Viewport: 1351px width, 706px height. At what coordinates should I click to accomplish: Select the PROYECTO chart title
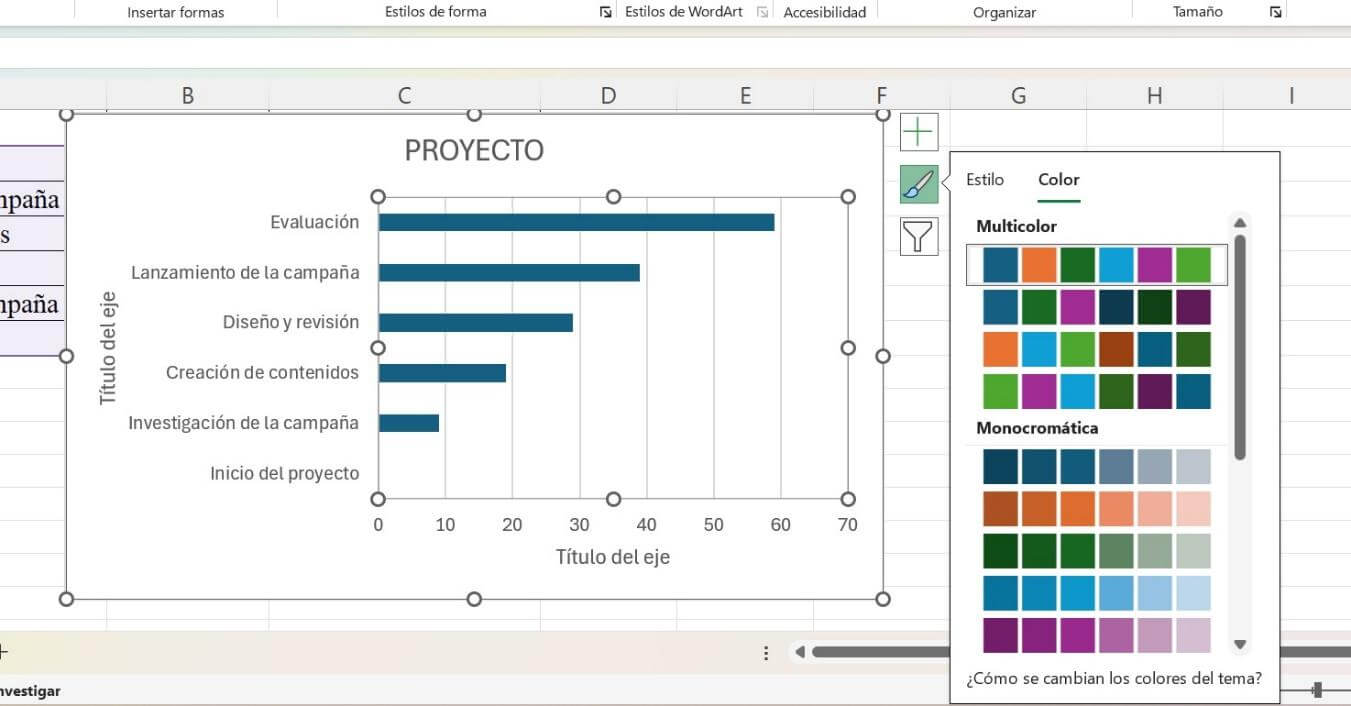[x=473, y=150]
